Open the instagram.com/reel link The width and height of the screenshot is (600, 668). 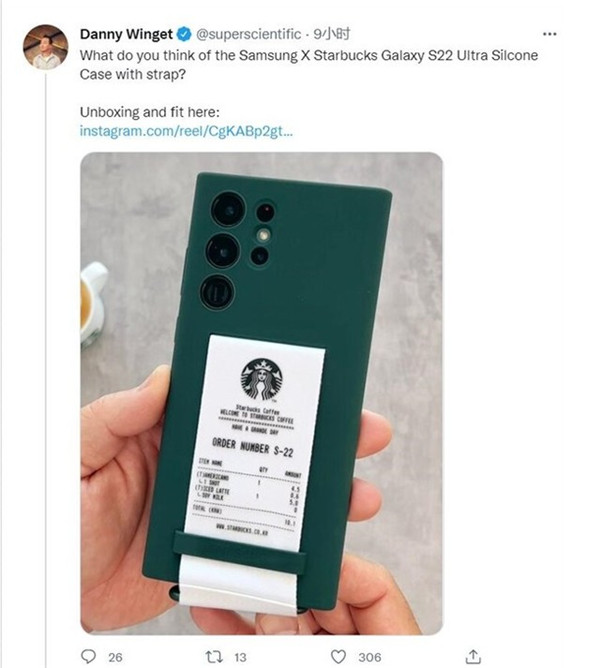coord(186,131)
